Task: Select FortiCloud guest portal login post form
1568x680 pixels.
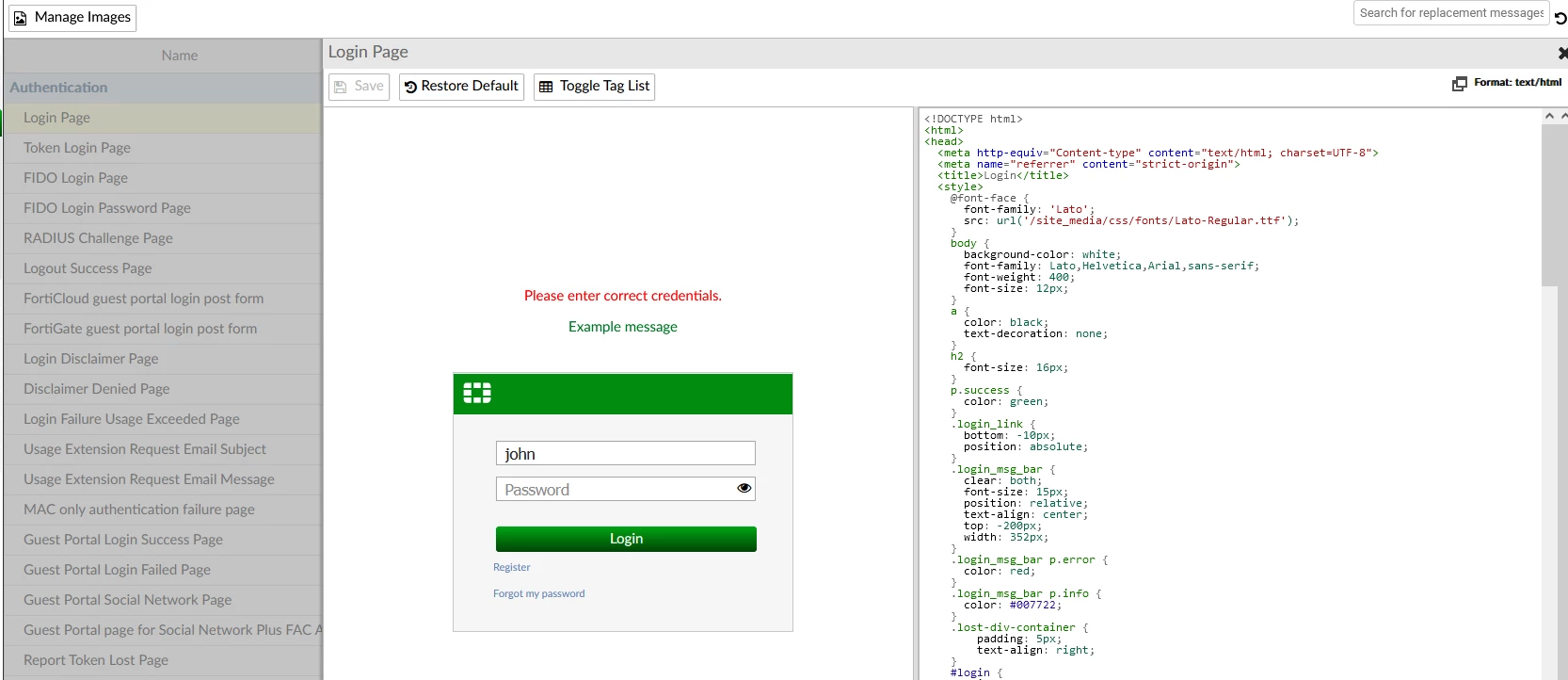Action: 163,299
